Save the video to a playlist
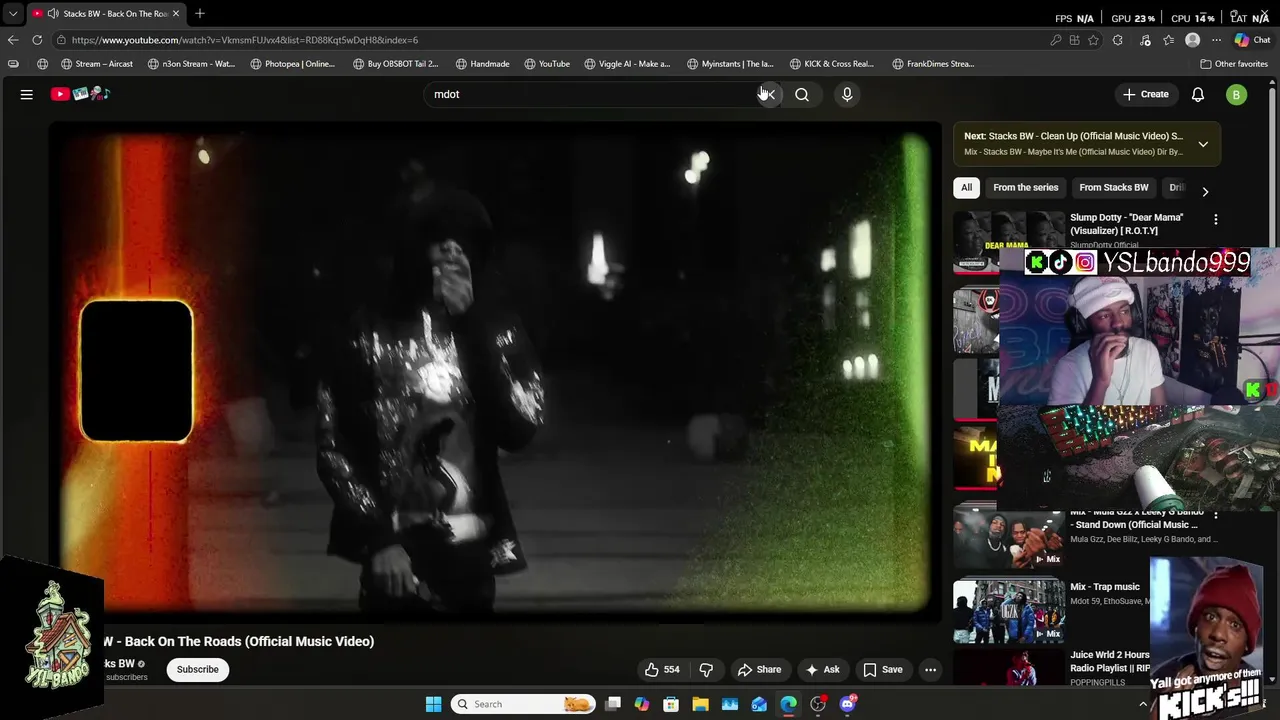 882,670
